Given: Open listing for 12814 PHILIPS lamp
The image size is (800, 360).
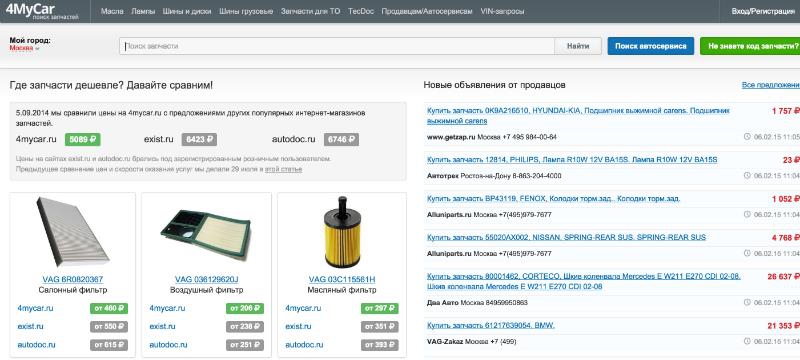Looking at the screenshot, I should point(572,160).
